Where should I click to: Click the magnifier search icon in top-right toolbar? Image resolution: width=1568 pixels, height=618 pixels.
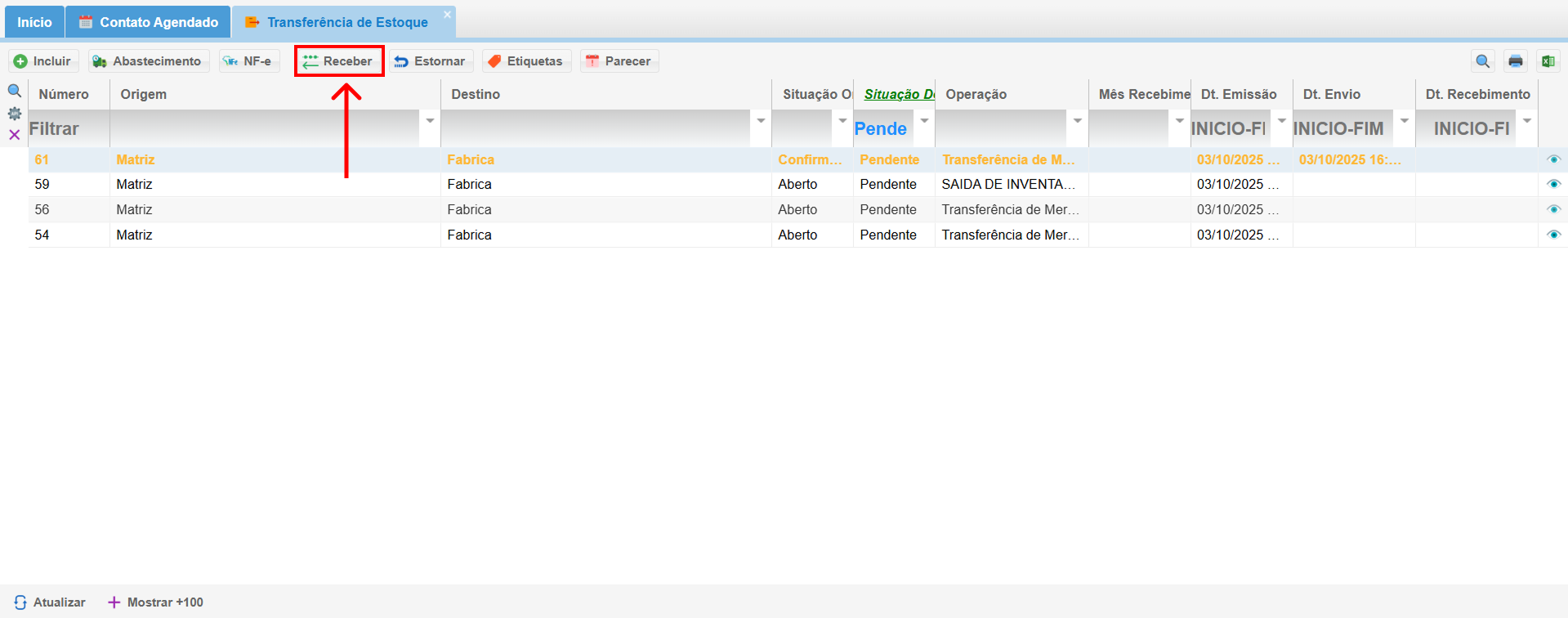[x=1482, y=61]
